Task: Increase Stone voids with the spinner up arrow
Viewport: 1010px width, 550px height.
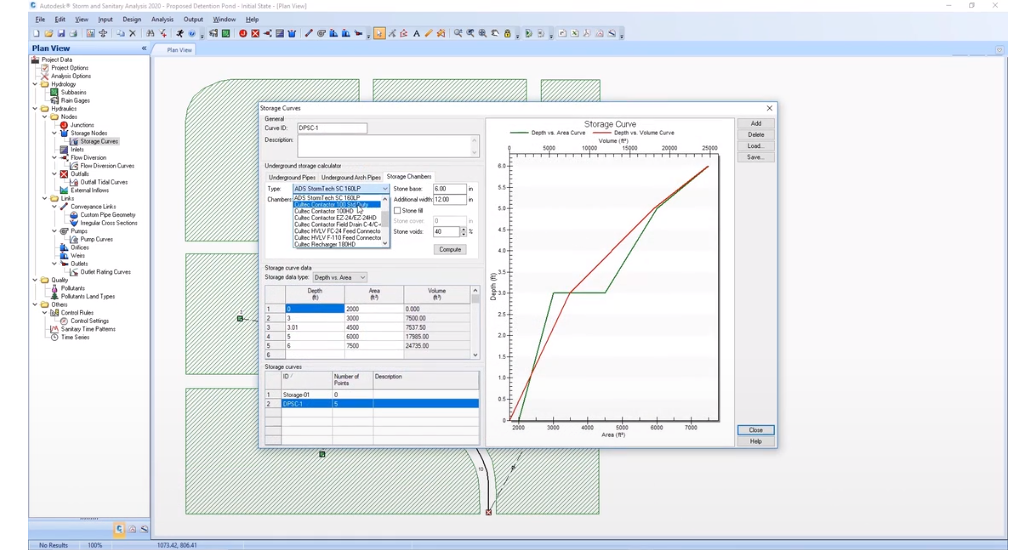Action: click(x=462, y=229)
